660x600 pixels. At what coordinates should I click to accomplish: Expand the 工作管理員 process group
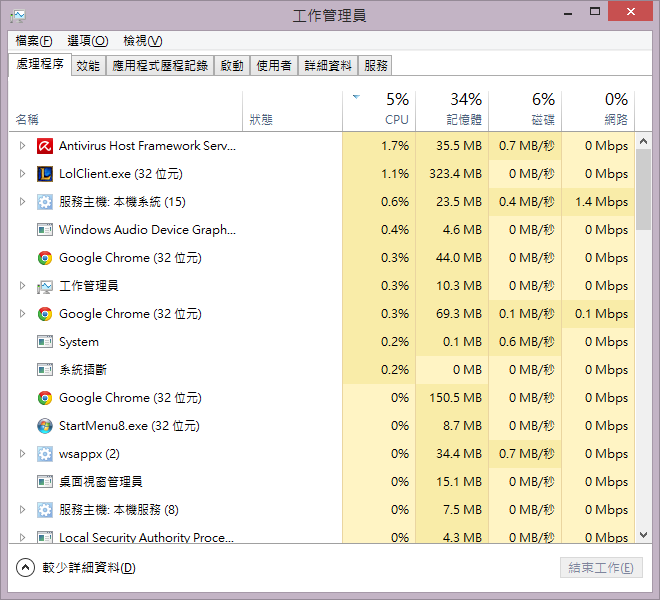coord(23,286)
